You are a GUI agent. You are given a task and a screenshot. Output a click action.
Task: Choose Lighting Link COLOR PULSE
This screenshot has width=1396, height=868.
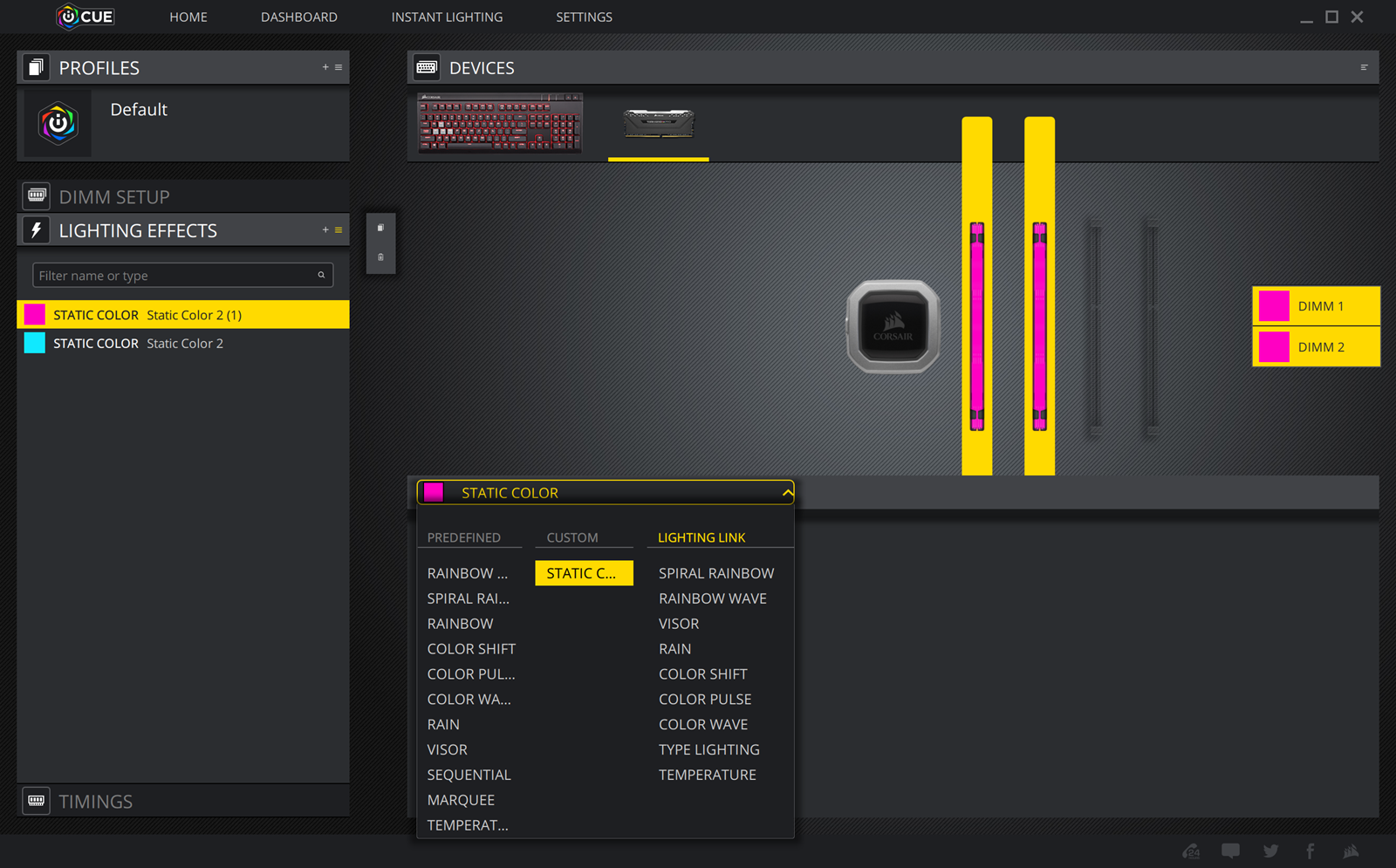pos(705,700)
